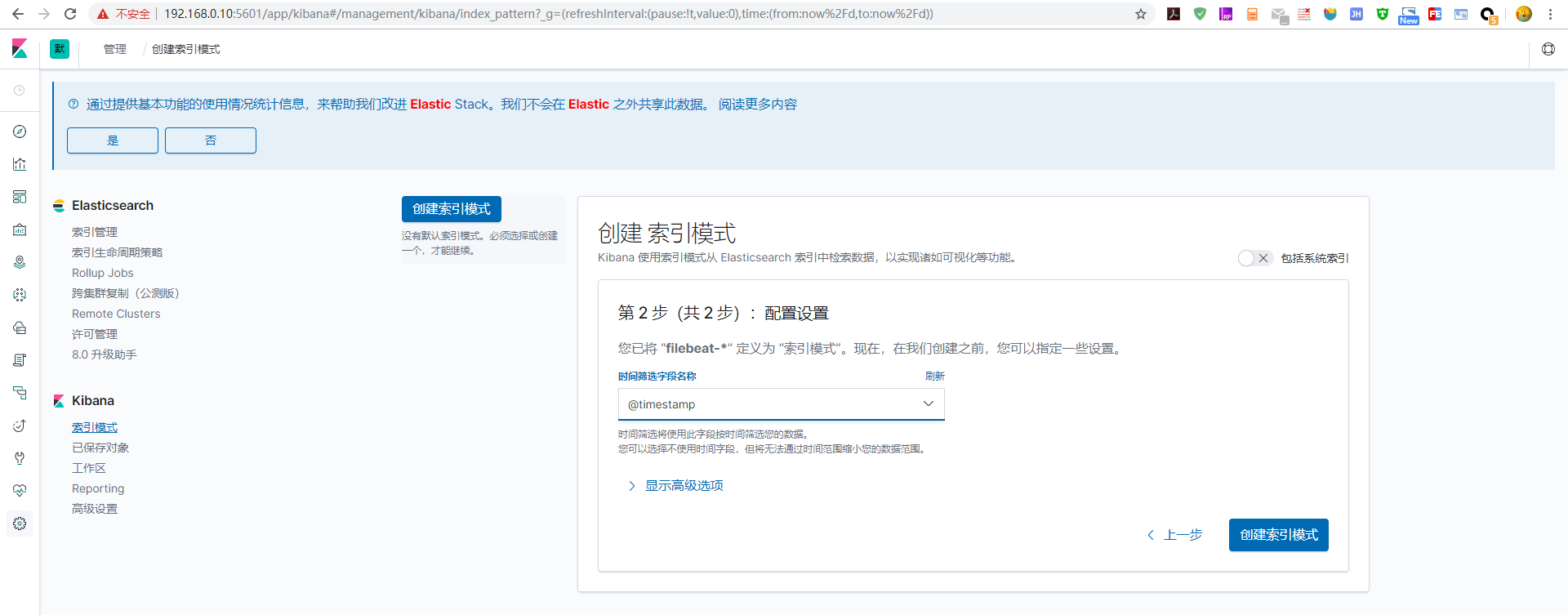This screenshot has height=615, width=1568.
Task: Expand show advanced options
Action: point(675,486)
